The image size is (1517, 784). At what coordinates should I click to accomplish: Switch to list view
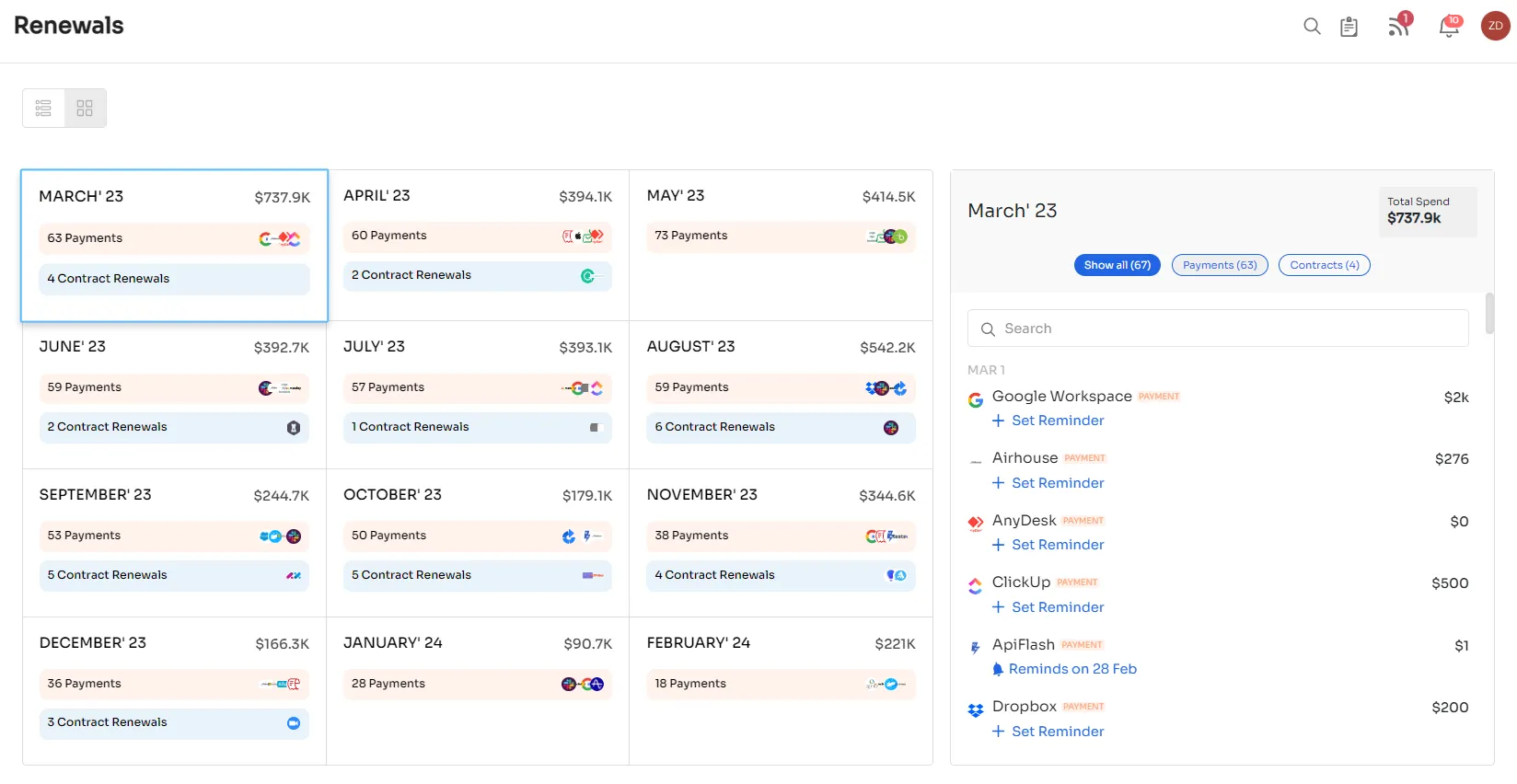43,108
